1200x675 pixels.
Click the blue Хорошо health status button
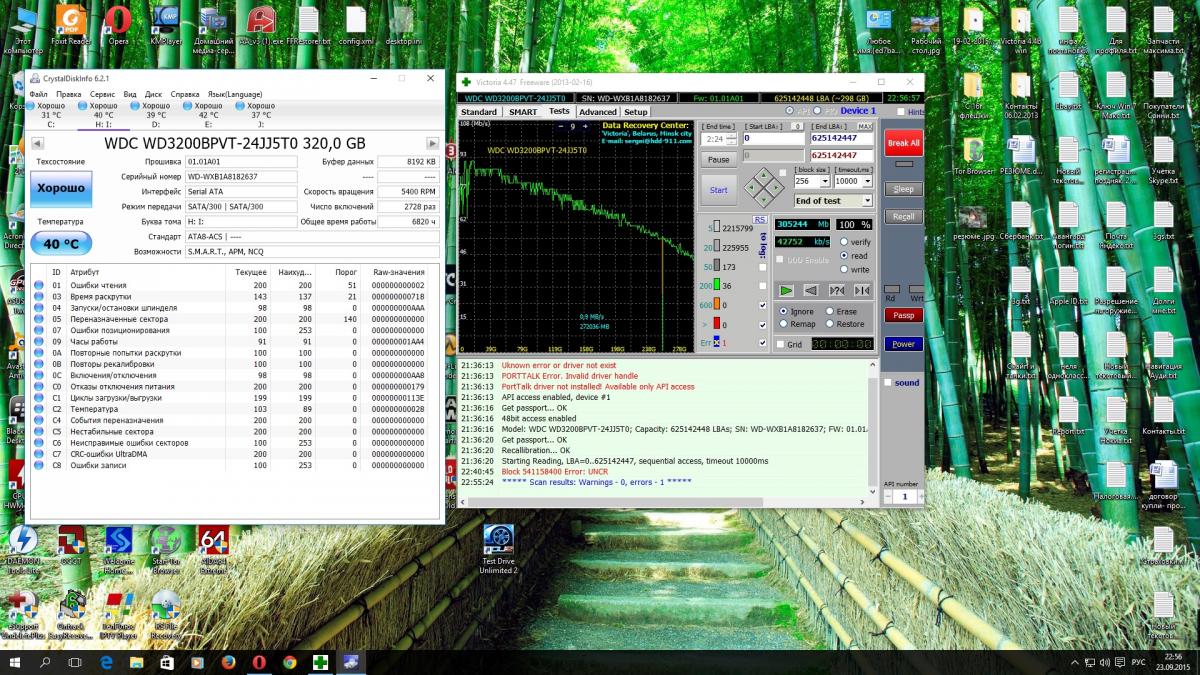click(61, 187)
